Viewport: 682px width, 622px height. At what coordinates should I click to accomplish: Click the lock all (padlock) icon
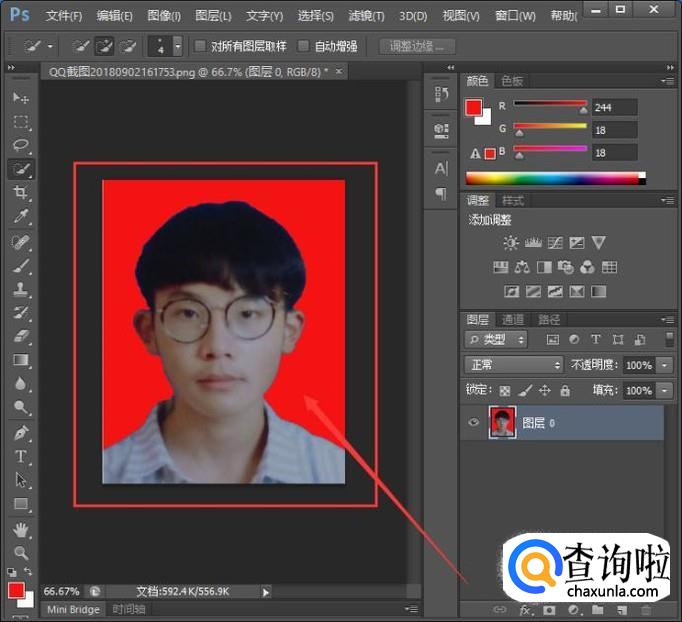[565, 390]
